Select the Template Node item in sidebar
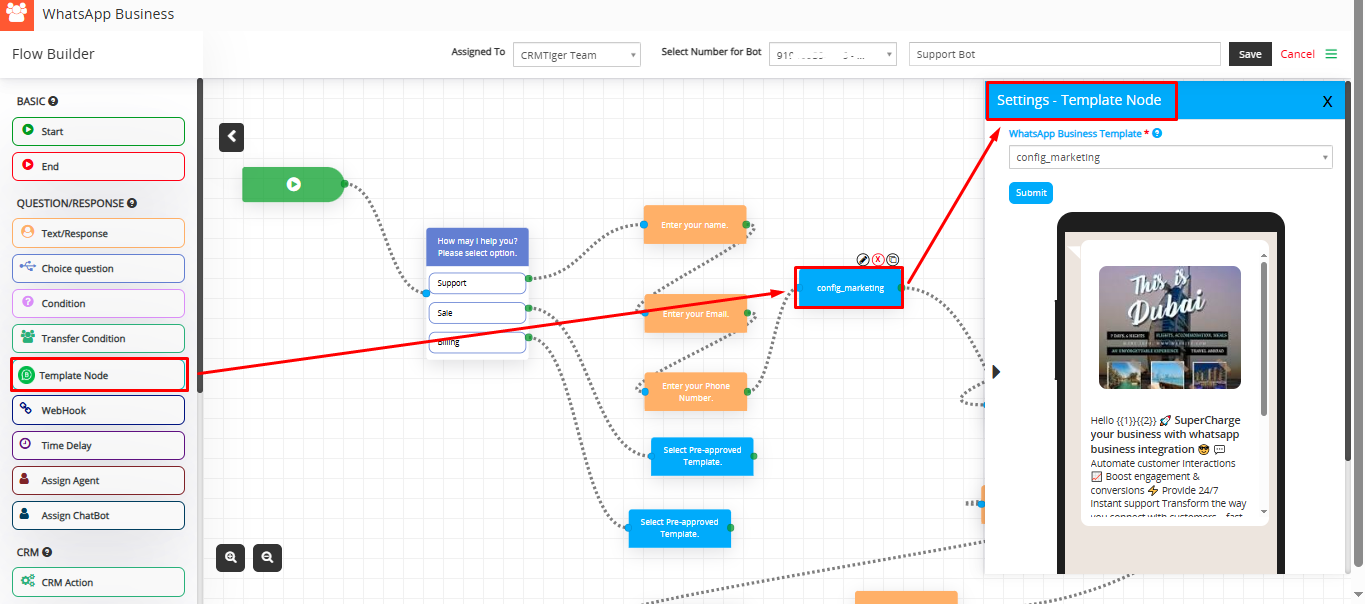The height and width of the screenshot is (604, 1365). pos(98,375)
